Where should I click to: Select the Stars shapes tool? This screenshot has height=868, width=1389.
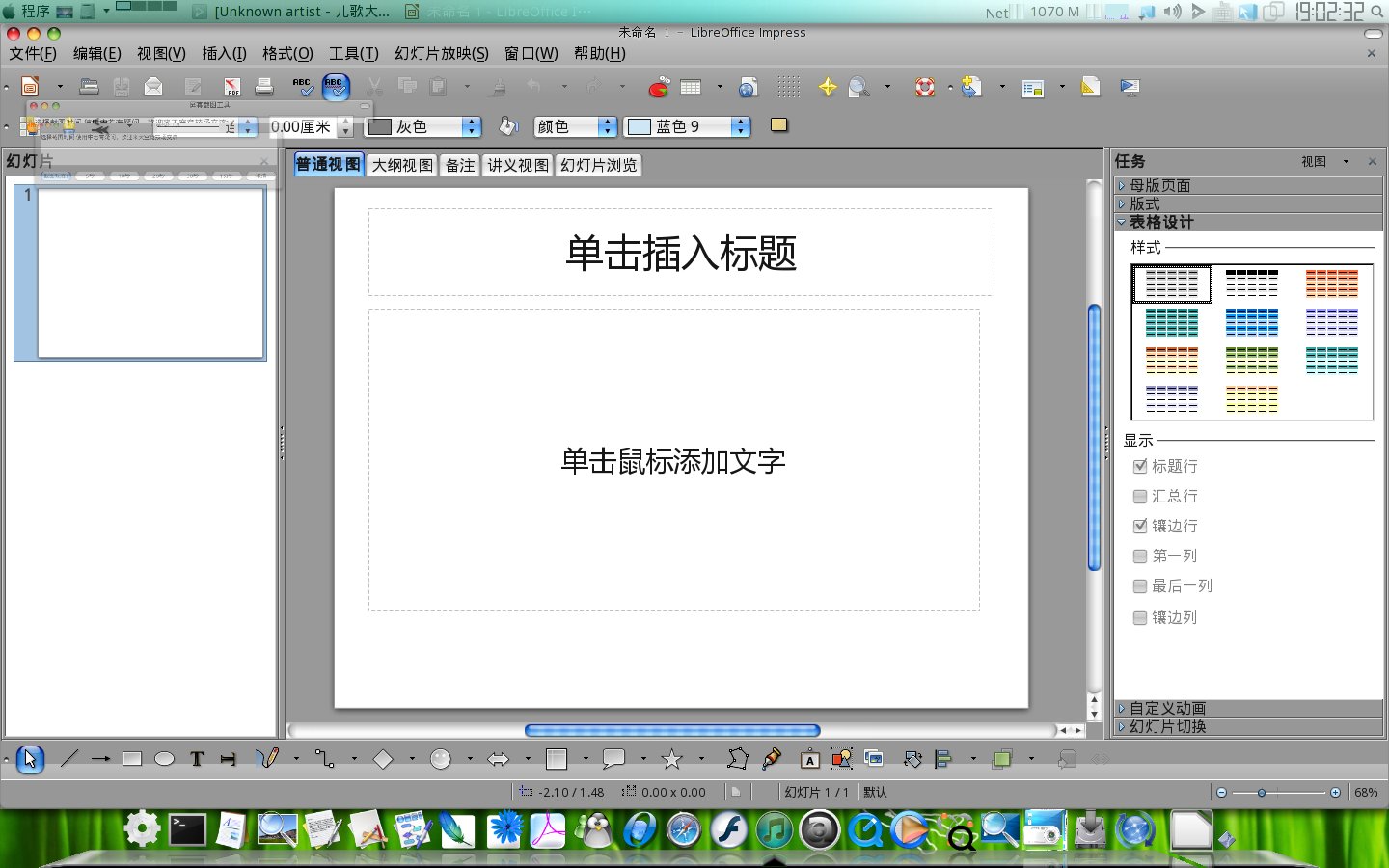click(672, 759)
